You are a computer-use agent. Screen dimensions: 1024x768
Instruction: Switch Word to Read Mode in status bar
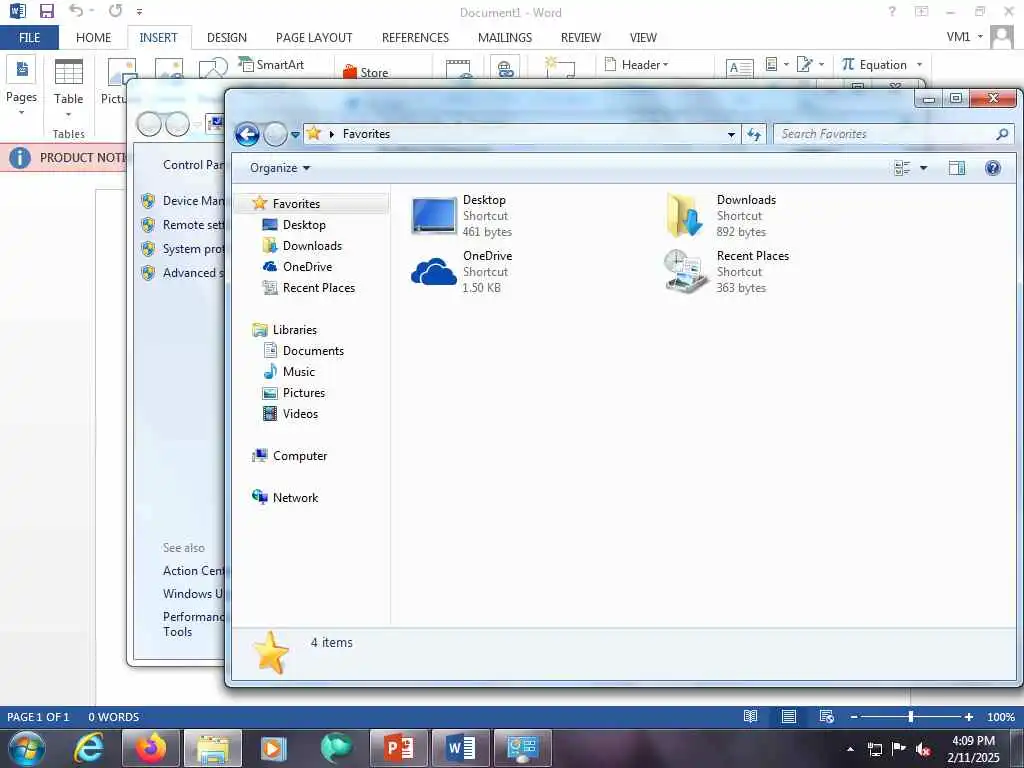[750, 716]
